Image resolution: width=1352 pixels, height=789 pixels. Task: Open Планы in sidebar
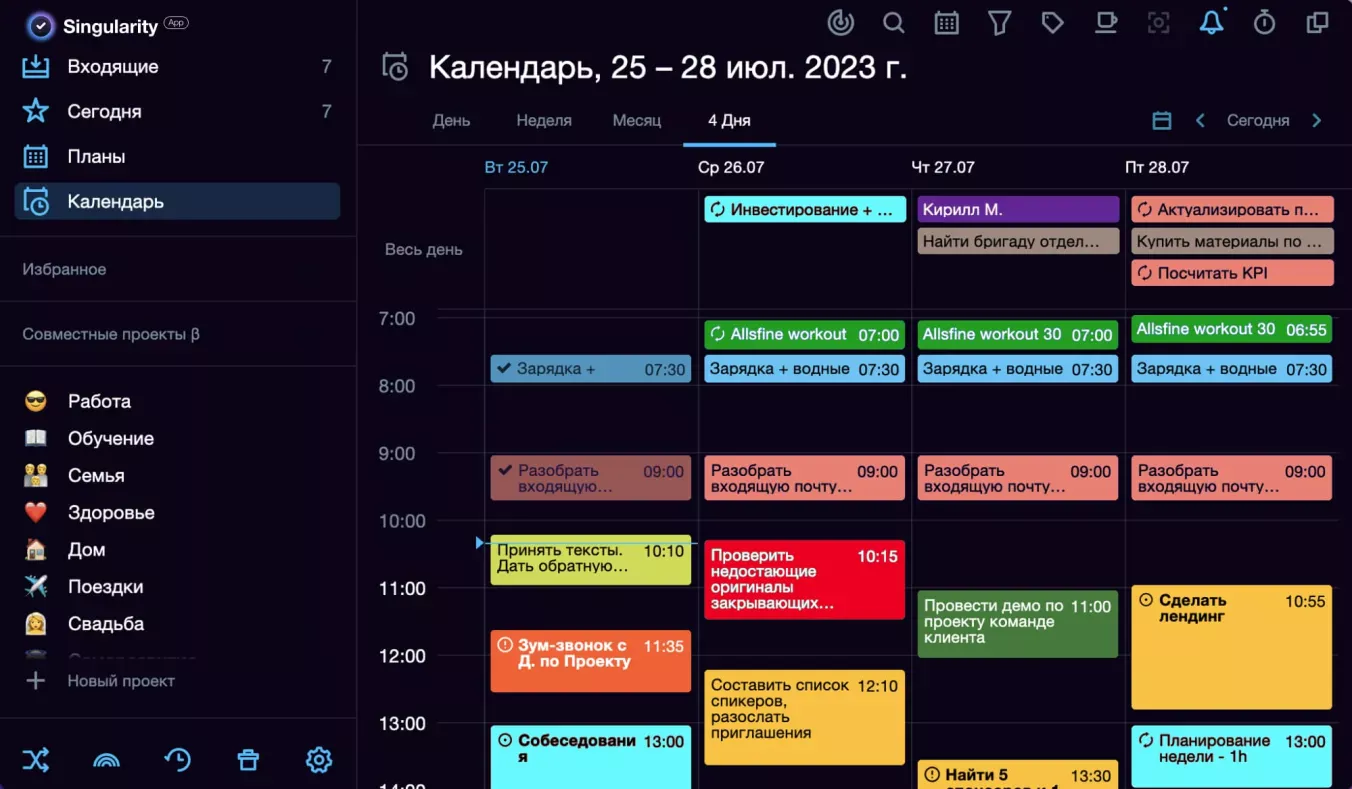click(x=177, y=156)
